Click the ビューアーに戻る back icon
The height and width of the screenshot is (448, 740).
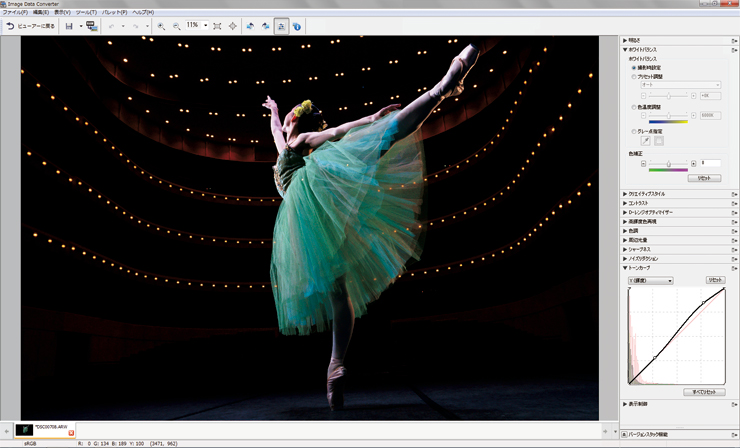(x=10, y=26)
